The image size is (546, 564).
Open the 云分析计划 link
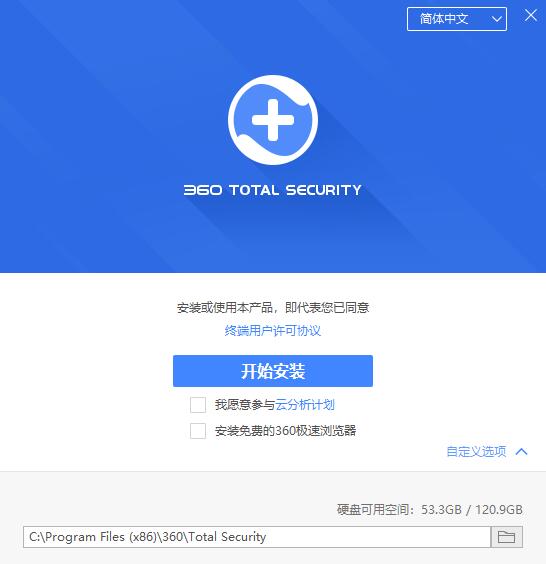305,405
